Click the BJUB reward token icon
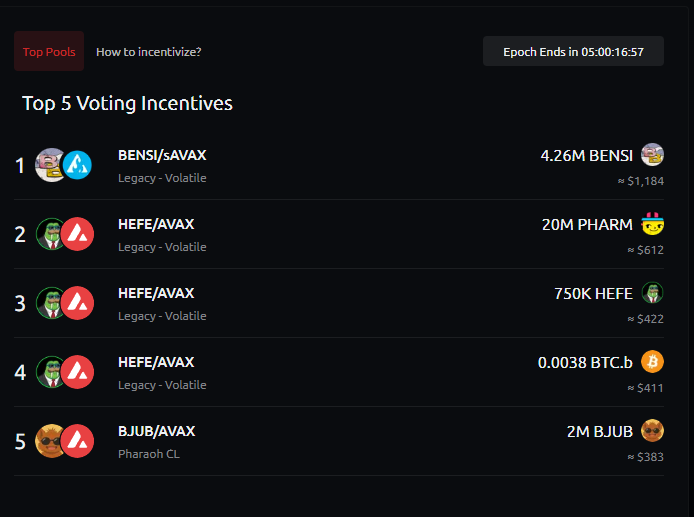 tap(652, 431)
